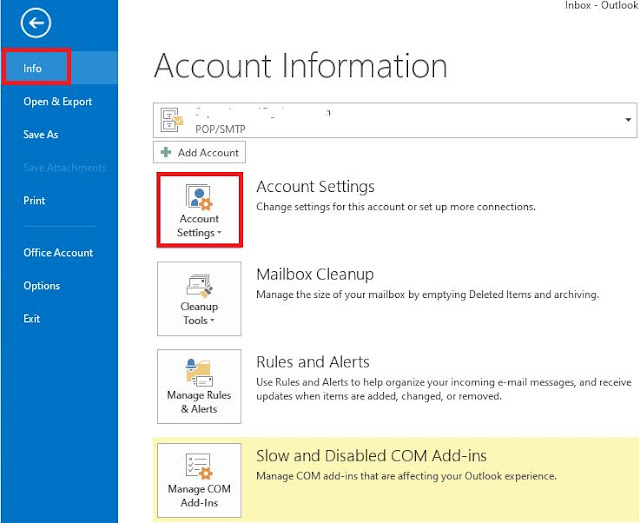Click the Add Account button

point(200,153)
